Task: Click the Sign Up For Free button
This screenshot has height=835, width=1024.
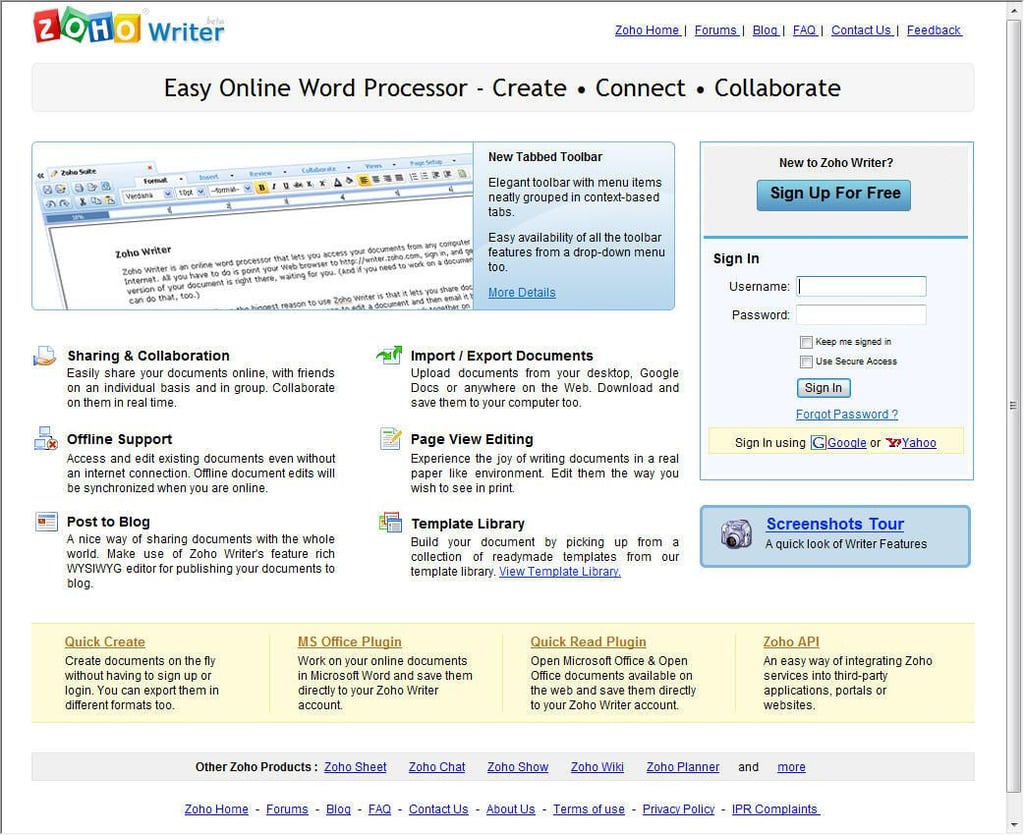Action: click(834, 195)
